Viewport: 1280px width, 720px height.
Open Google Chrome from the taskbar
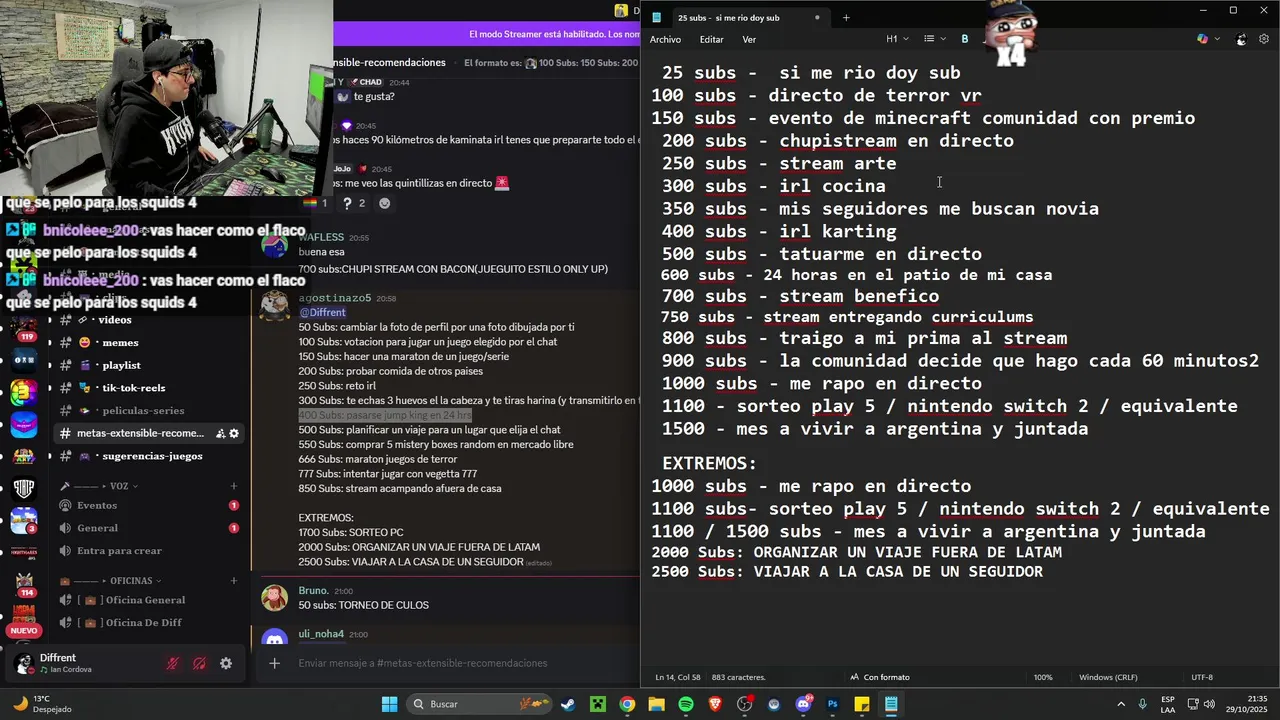click(627, 704)
